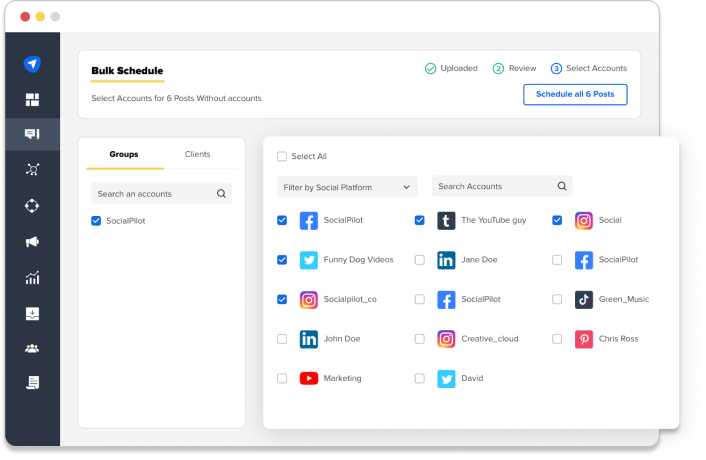Image resolution: width=706 pixels, height=460 pixels.
Task: Click the yellow minimize window button
Action: [x=40, y=17]
